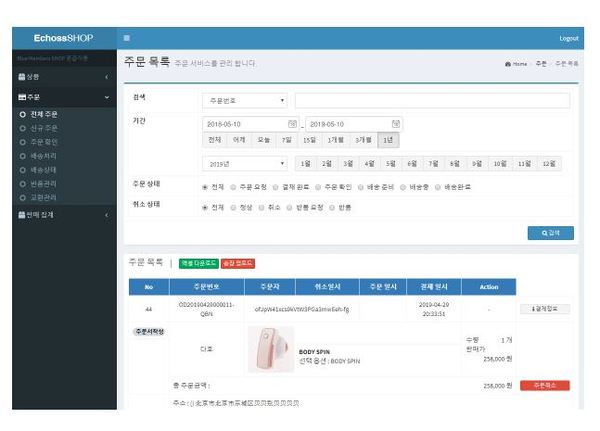Image resolution: width=600 pixels, height=431 pixels.
Task: Click the 3개월 period button
Action: pos(363,140)
